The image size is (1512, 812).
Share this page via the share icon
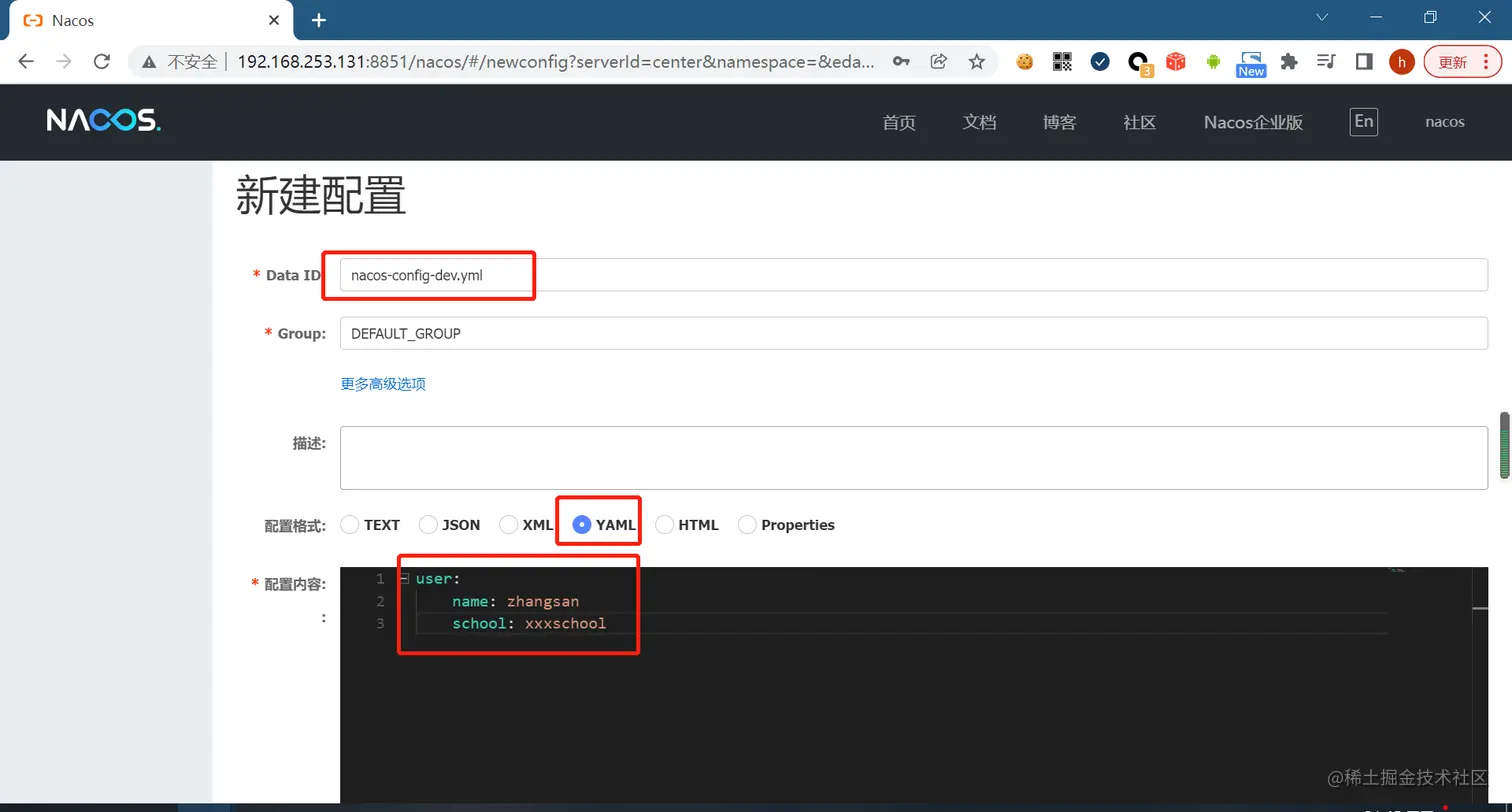(x=939, y=62)
